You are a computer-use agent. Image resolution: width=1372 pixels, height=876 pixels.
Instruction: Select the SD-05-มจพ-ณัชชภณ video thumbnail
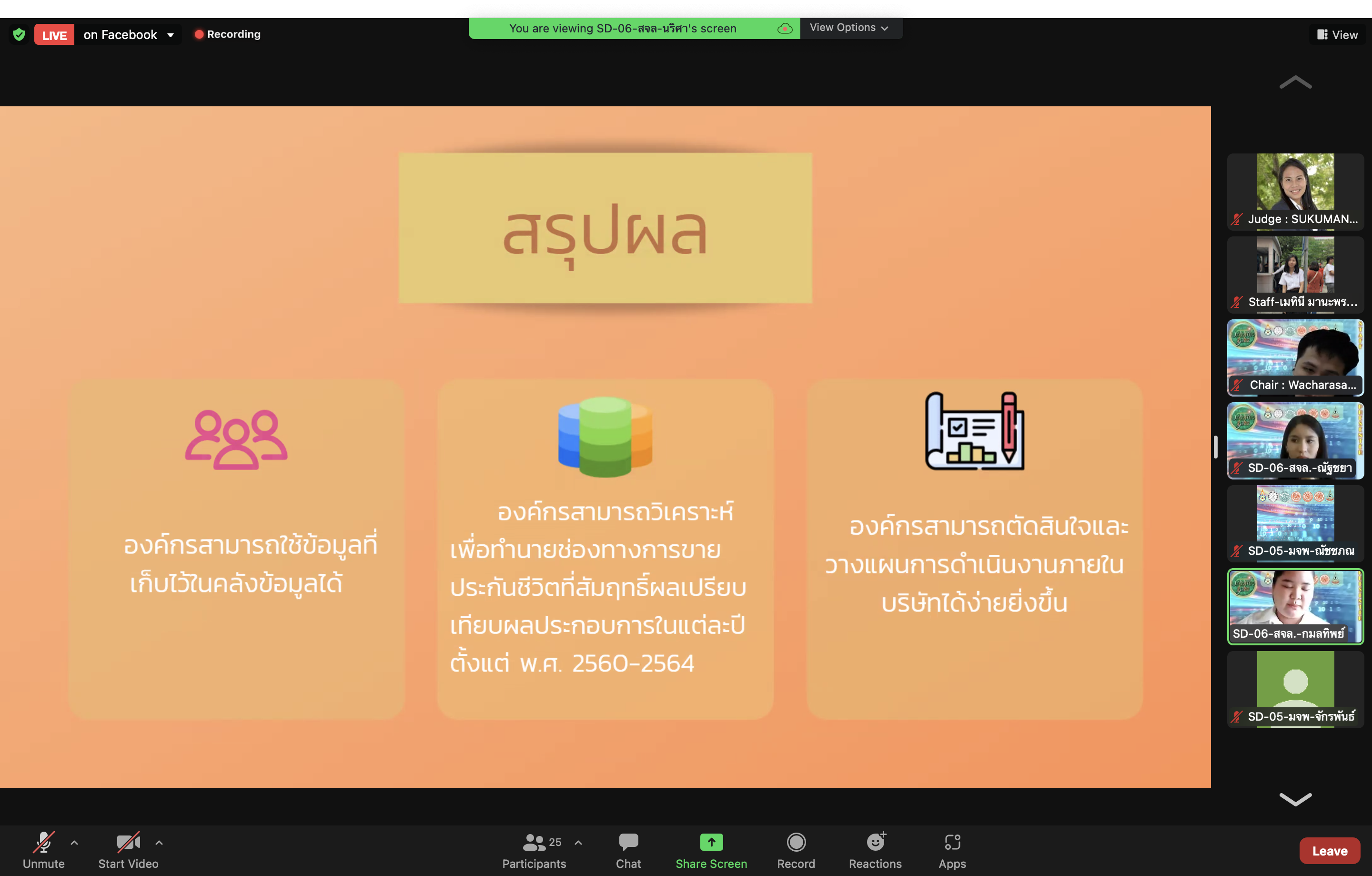[x=1295, y=523]
